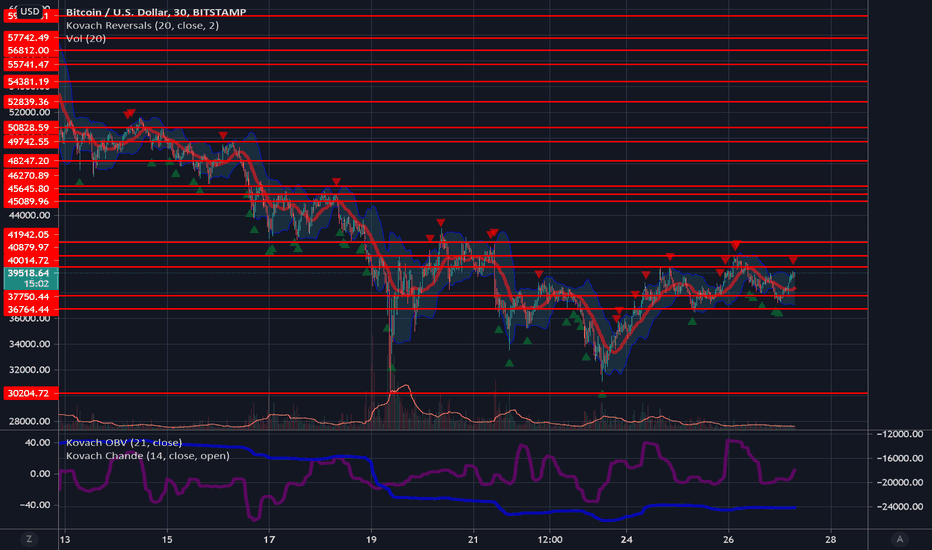This screenshot has width=932, height=550.
Task: Click the 52000.00 price axis tick
Action: tap(29, 112)
